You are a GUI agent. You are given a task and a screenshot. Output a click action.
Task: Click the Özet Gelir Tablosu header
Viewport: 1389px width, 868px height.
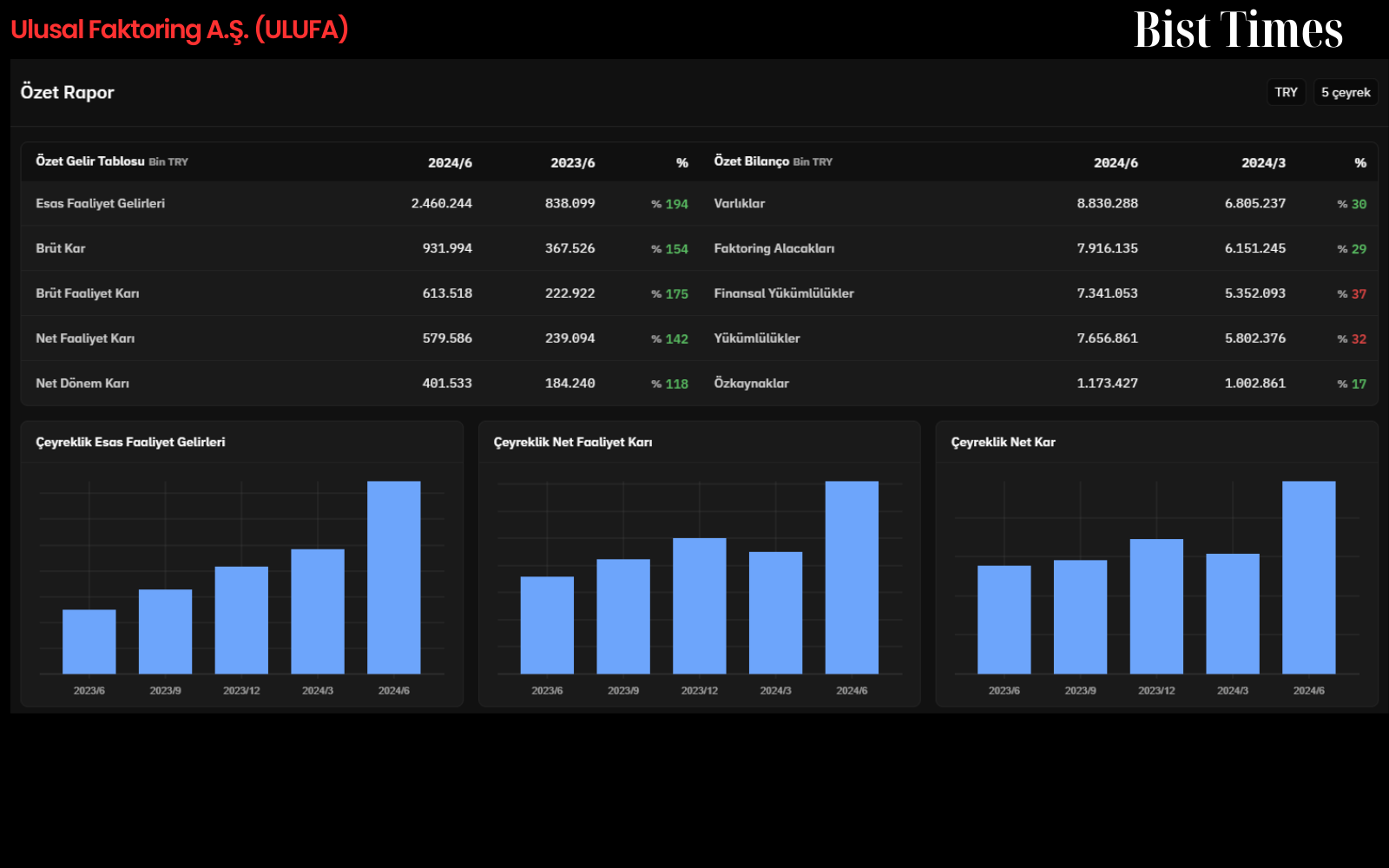[90, 161]
